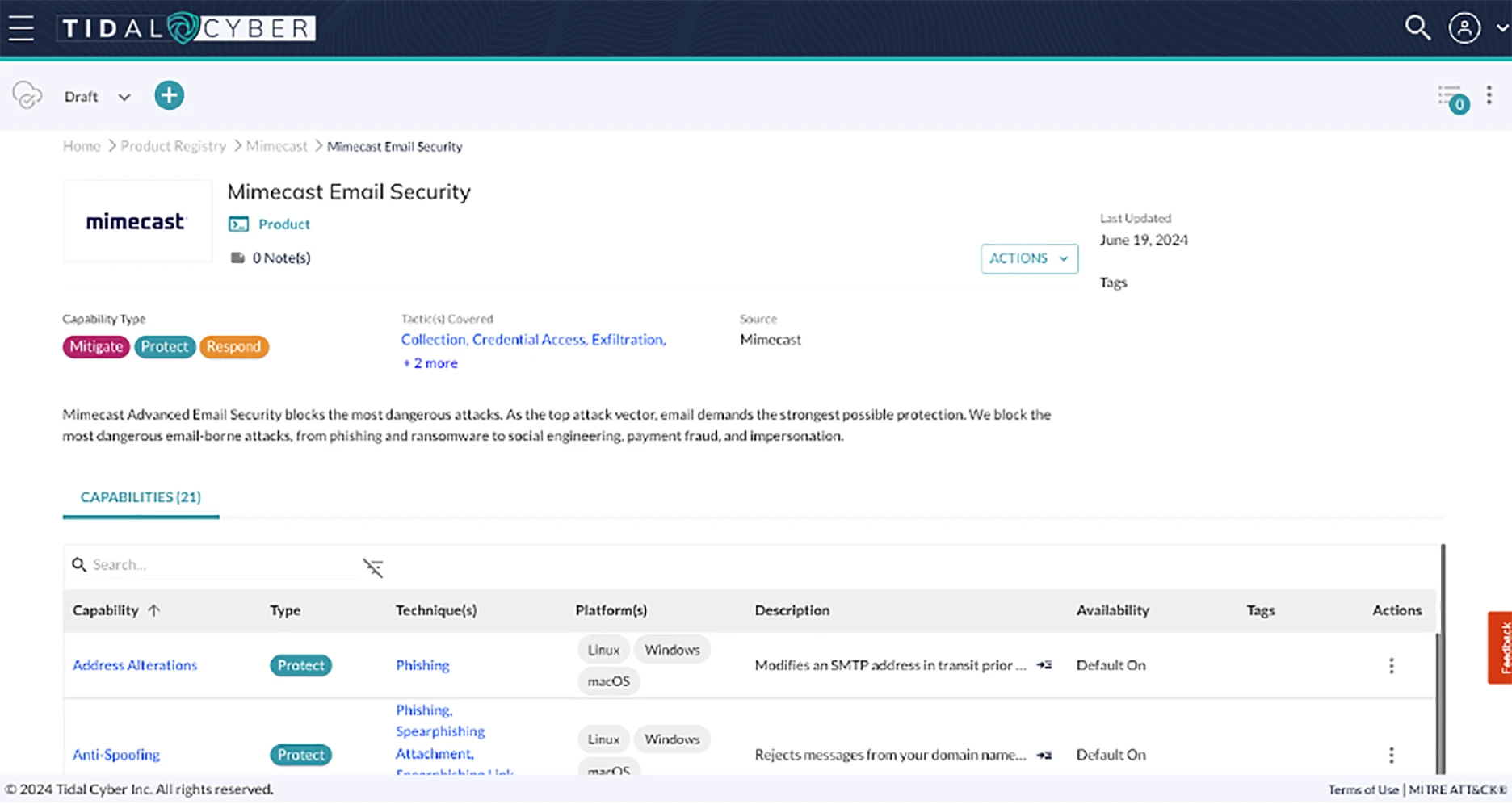Open the Exfiltration tactic link
The height and width of the screenshot is (804, 1512).
tap(628, 340)
